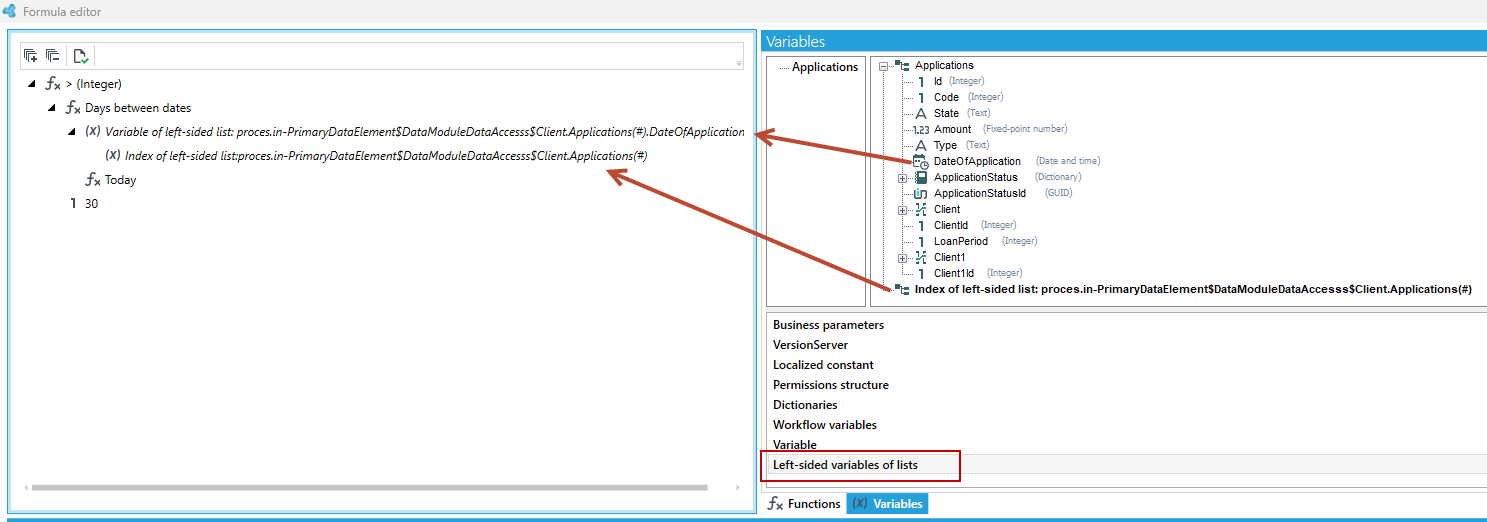This screenshot has height=522, width=1487.
Task: Click relation icon beside Client1
Action: (x=921, y=258)
